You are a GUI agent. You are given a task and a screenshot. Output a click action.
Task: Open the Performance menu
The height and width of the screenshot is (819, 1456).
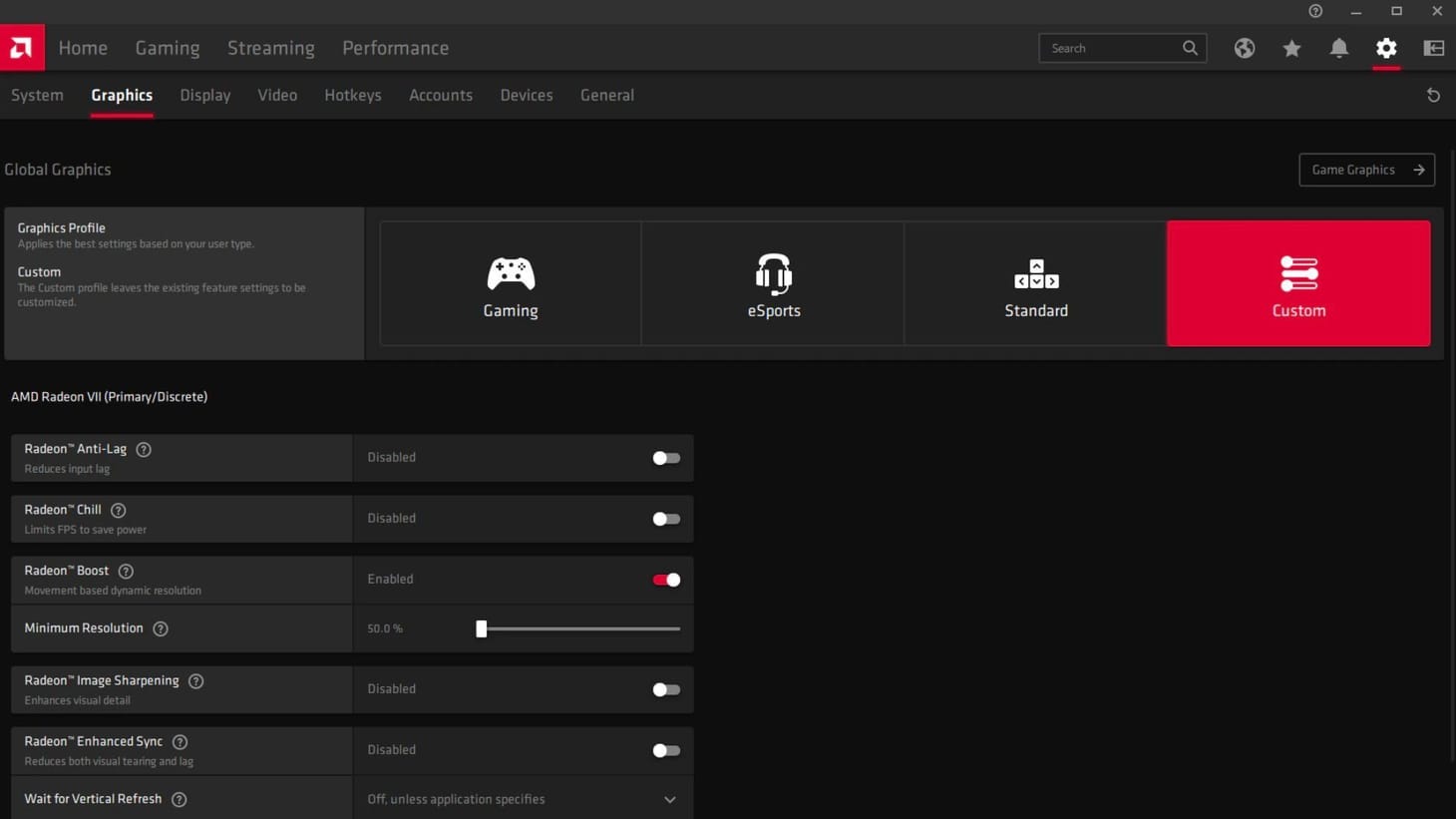(395, 48)
